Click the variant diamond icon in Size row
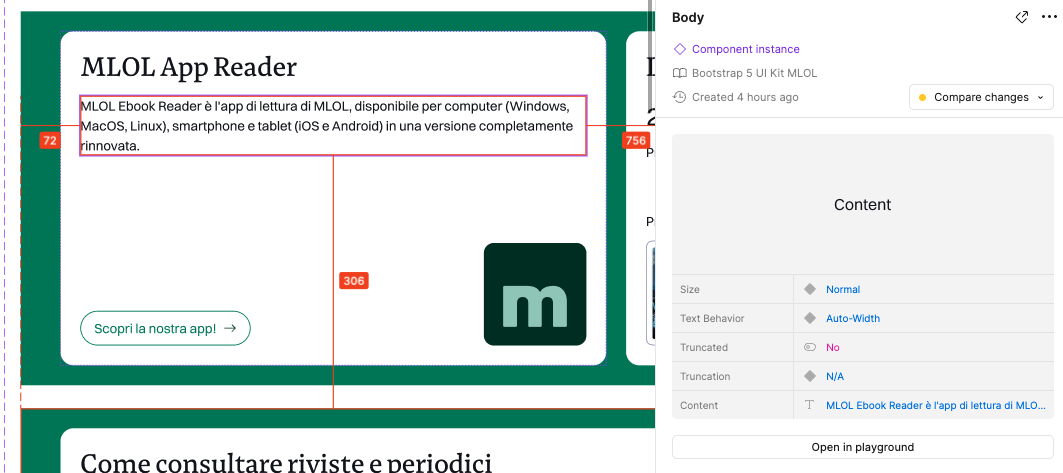 [810, 289]
